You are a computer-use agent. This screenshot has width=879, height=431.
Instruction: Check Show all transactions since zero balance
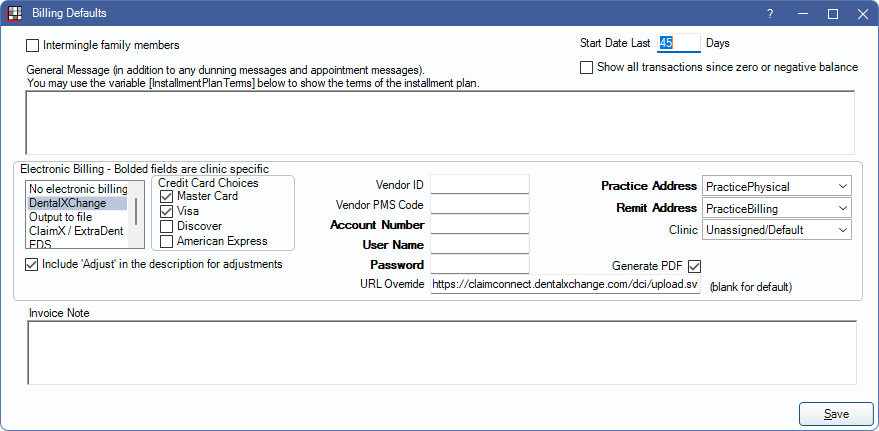587,67
